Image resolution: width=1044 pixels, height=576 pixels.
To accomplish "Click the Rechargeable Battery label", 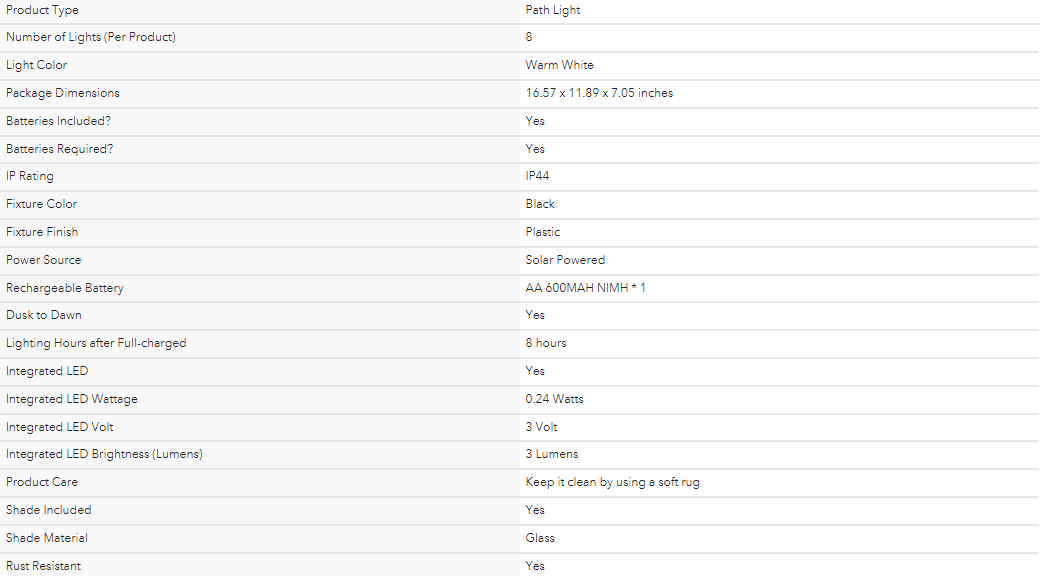I will pyautogui.click(x=65, y=288).
